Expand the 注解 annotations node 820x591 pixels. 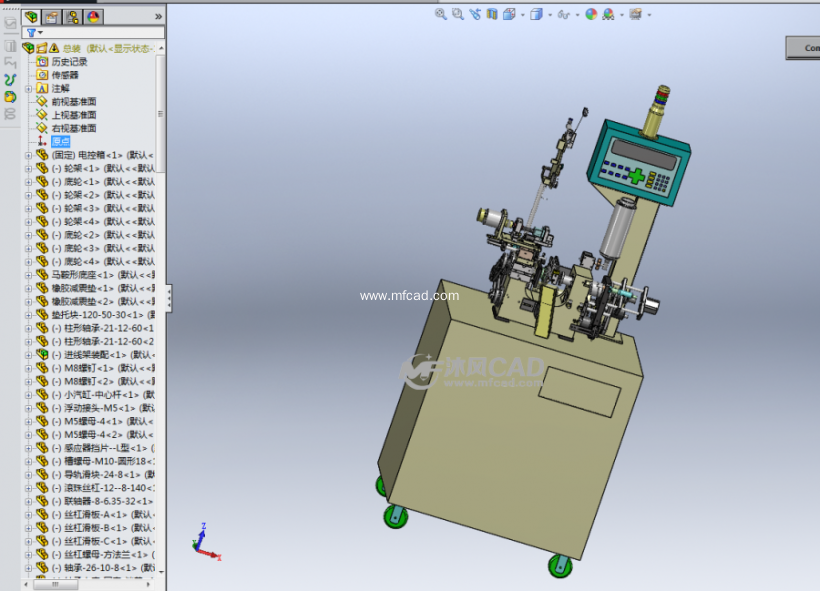tap(29, 89)
